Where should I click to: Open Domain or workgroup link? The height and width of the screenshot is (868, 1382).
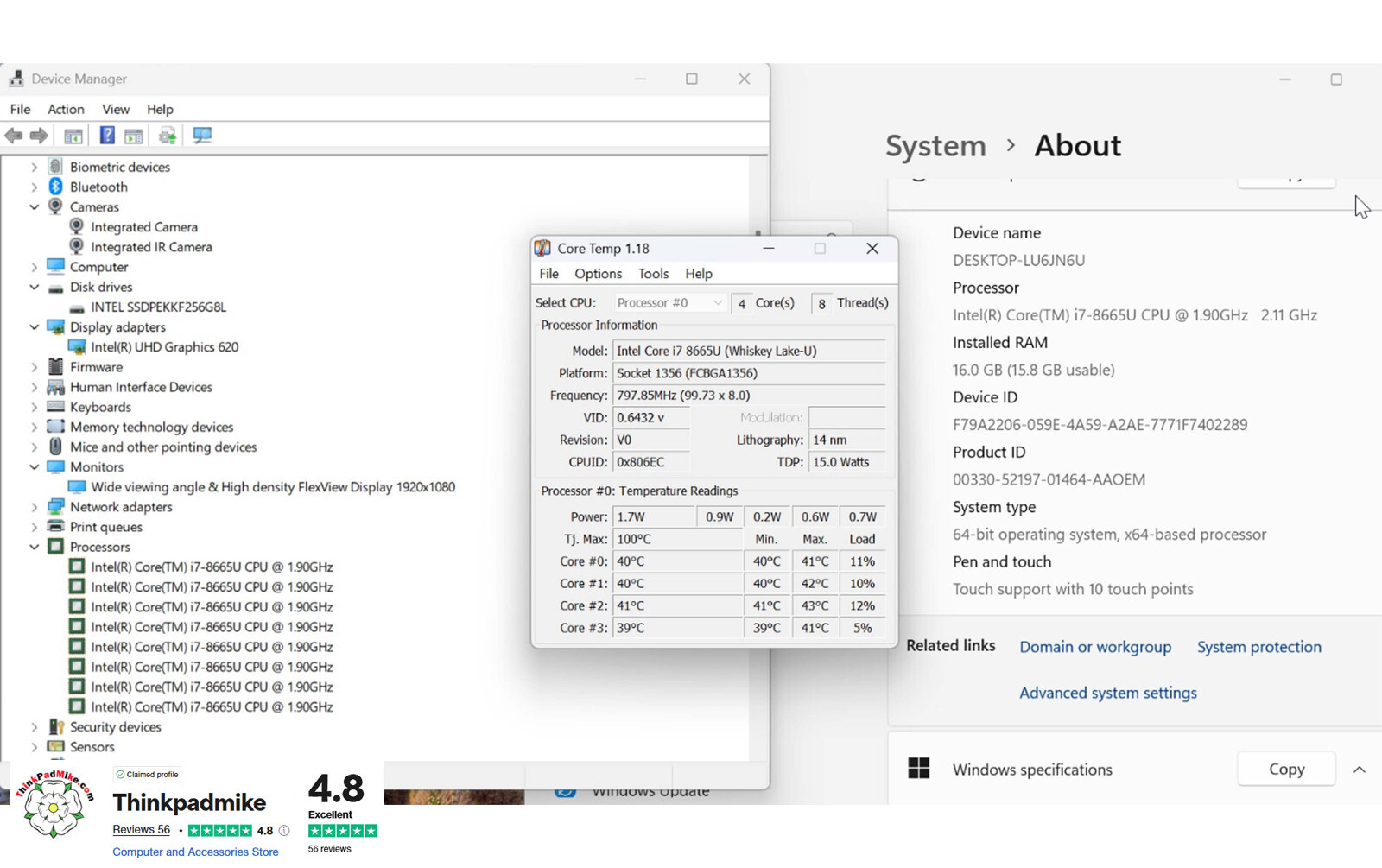pos(1095,647)
